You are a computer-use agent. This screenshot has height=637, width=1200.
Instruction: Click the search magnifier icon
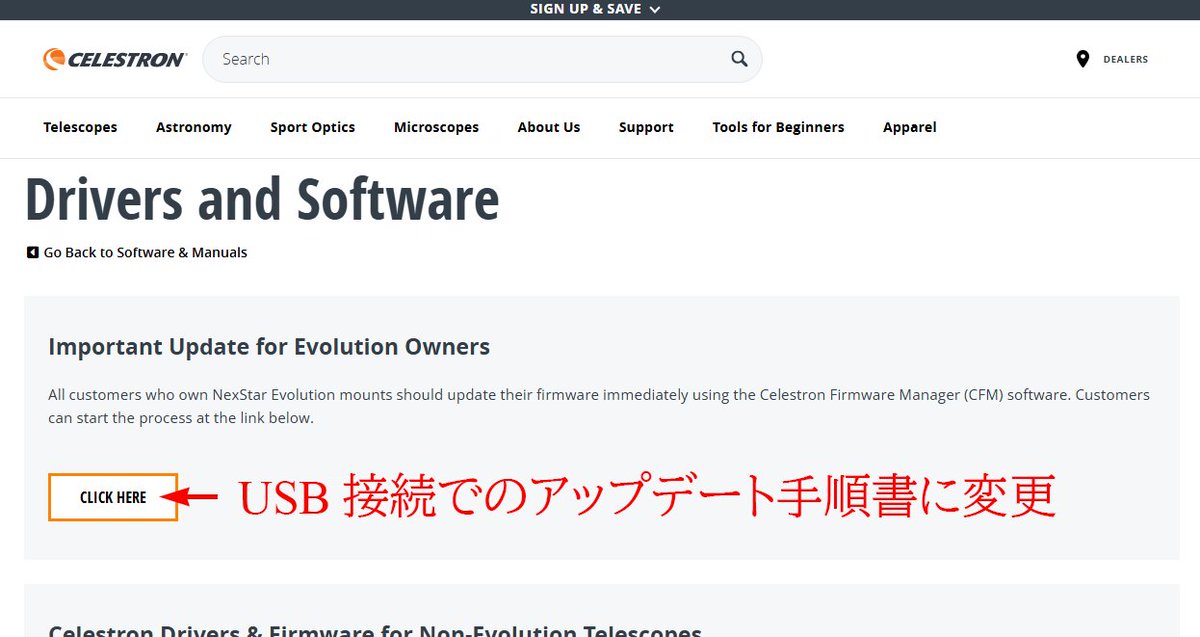[x=739, y=59]
